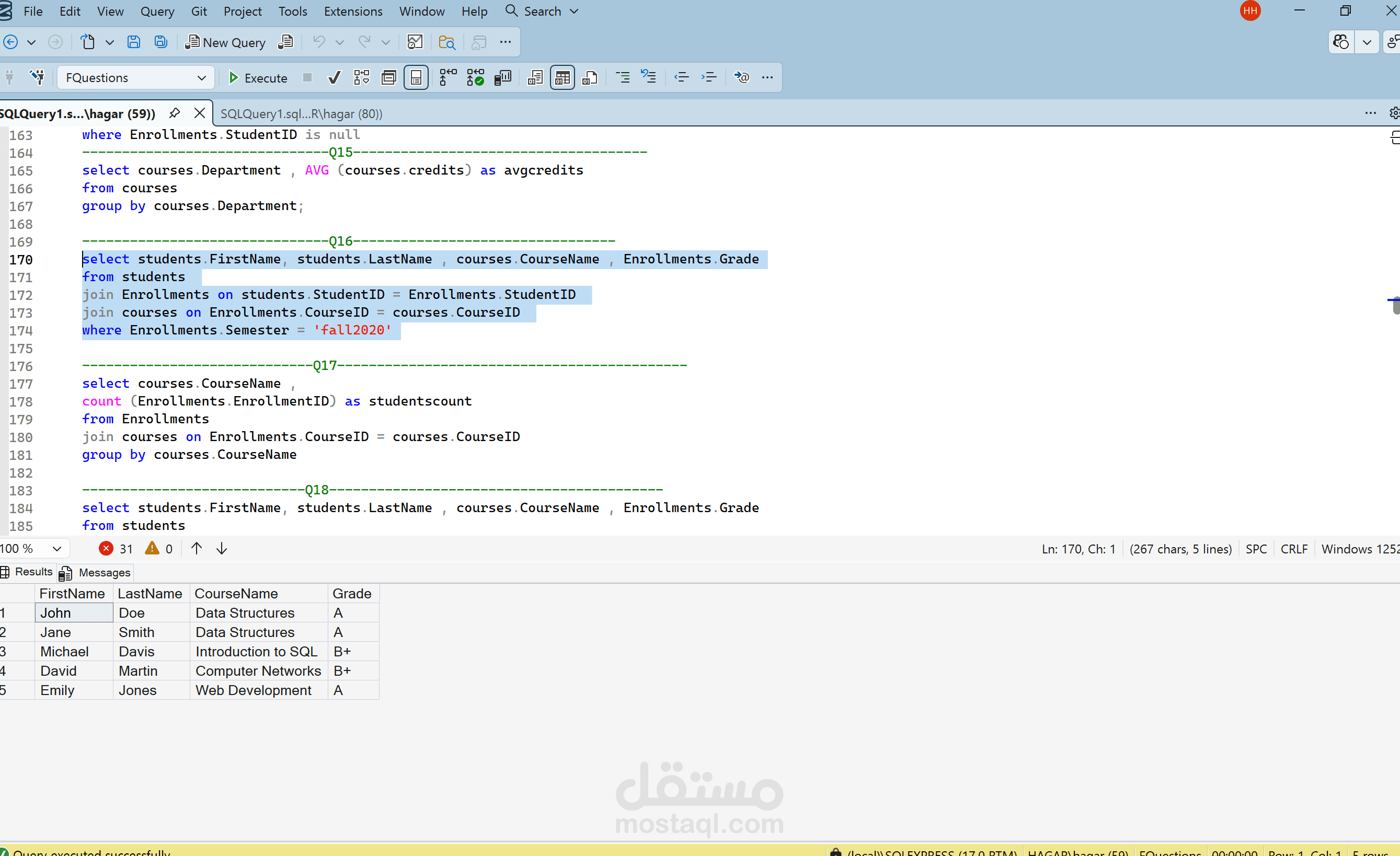
Task: Click the Decrease Indent icon
Action: pyautogui.click(x=681, y=78)
